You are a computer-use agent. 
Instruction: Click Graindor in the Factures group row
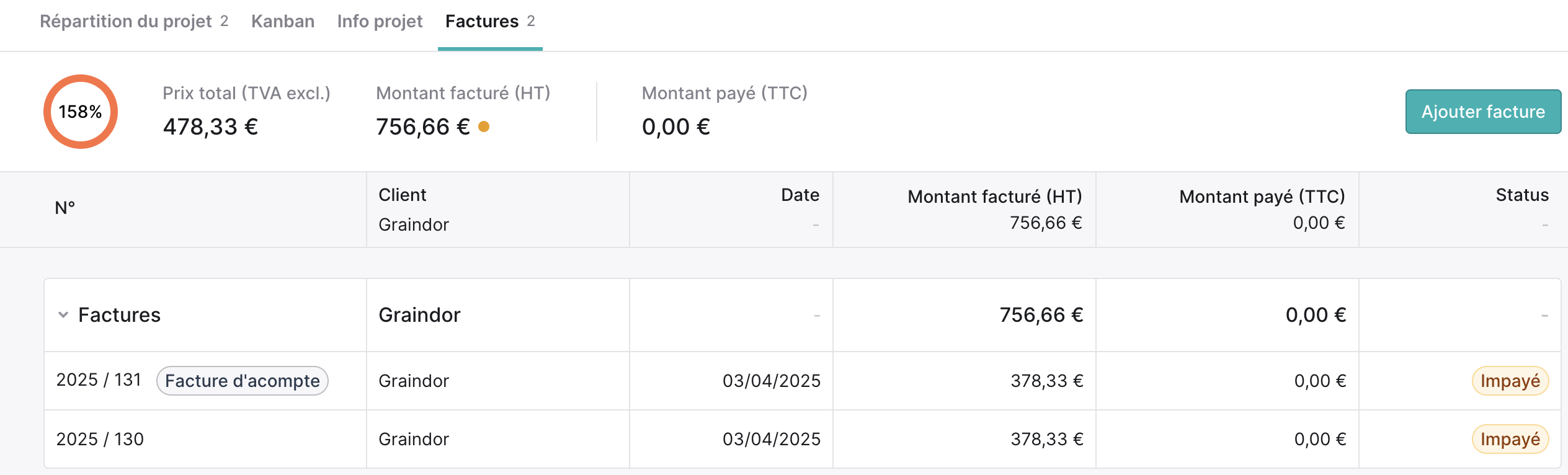pos(419,315)
